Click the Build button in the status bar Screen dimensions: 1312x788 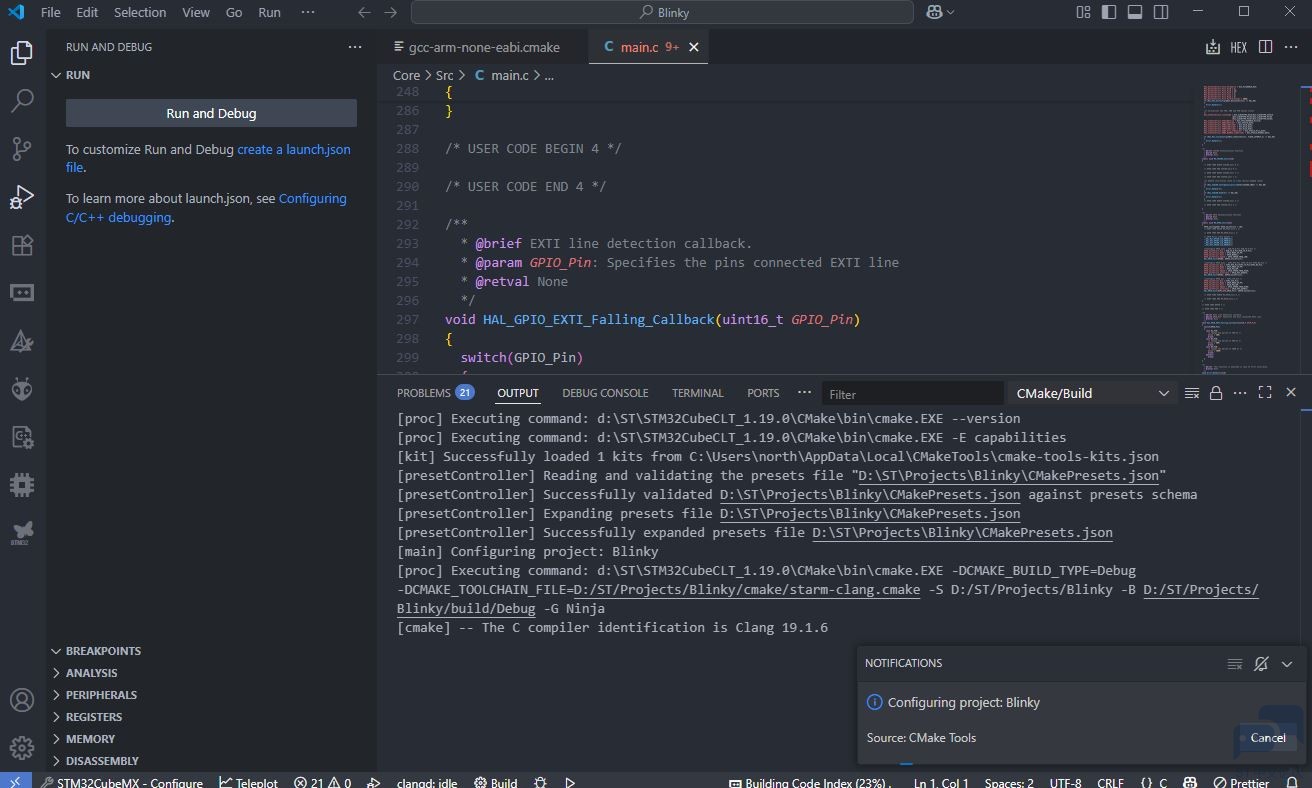coord(495,782)
